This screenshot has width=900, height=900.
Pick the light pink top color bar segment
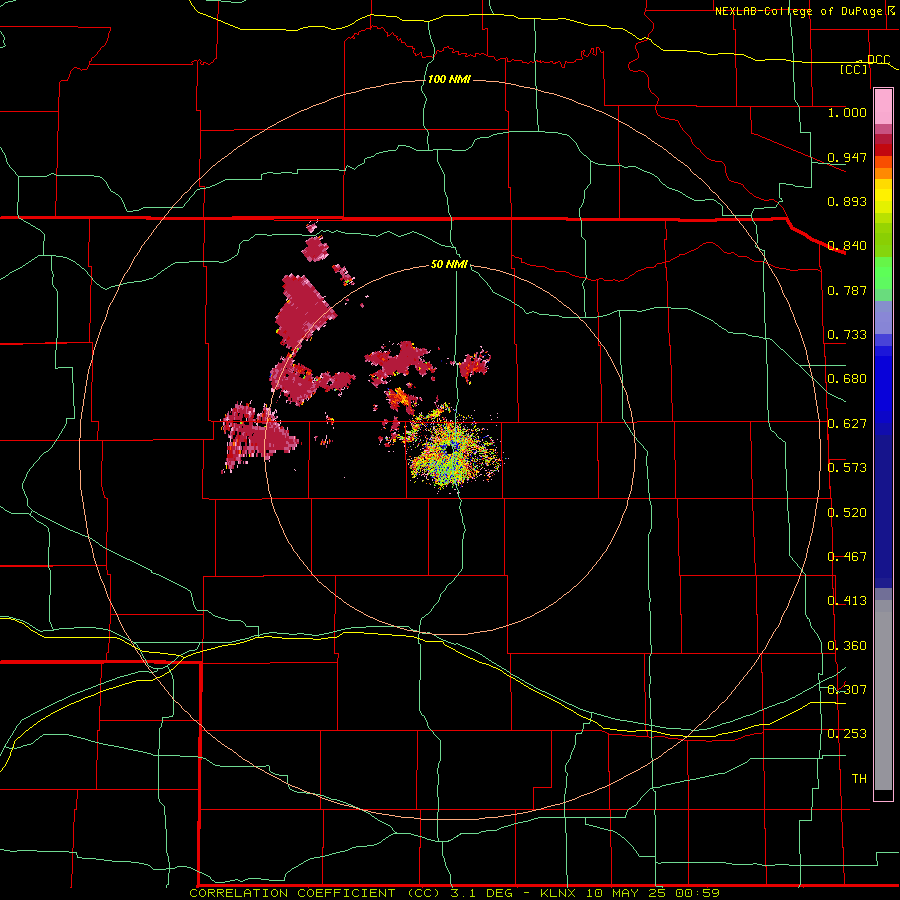click(x=883, y=106)
